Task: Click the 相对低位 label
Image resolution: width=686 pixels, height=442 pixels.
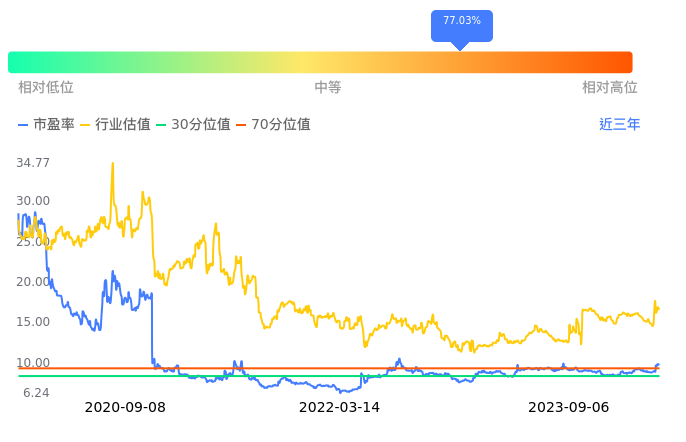Action: point(46,88)
